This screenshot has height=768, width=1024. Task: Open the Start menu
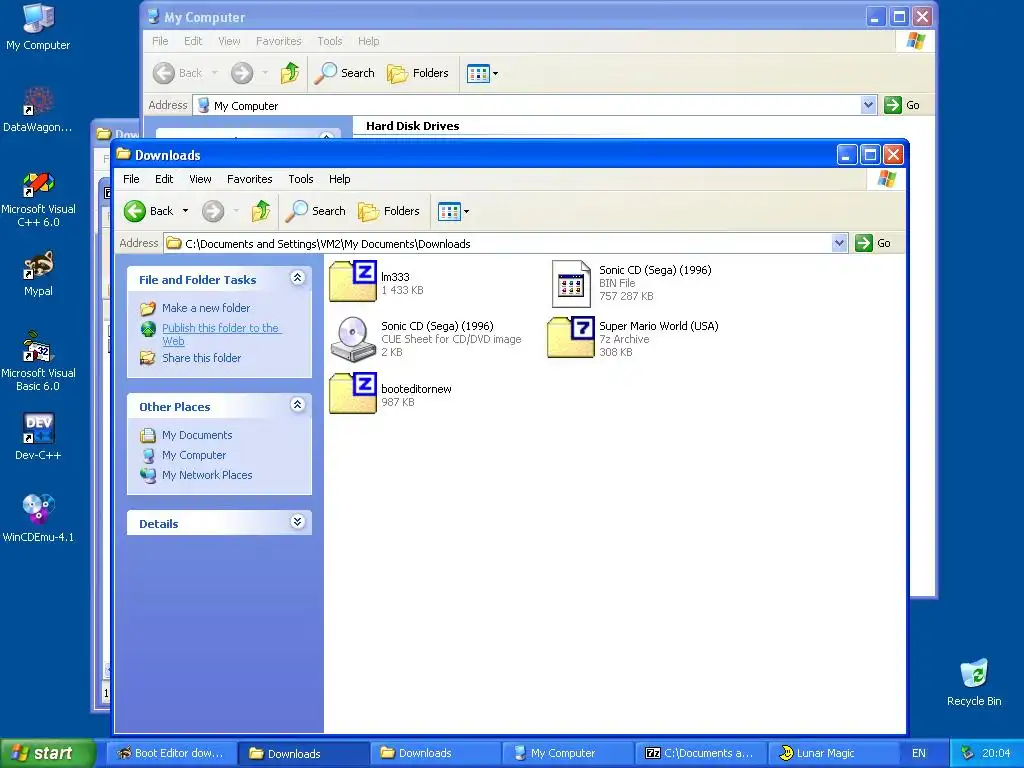[x=47, y=753]
